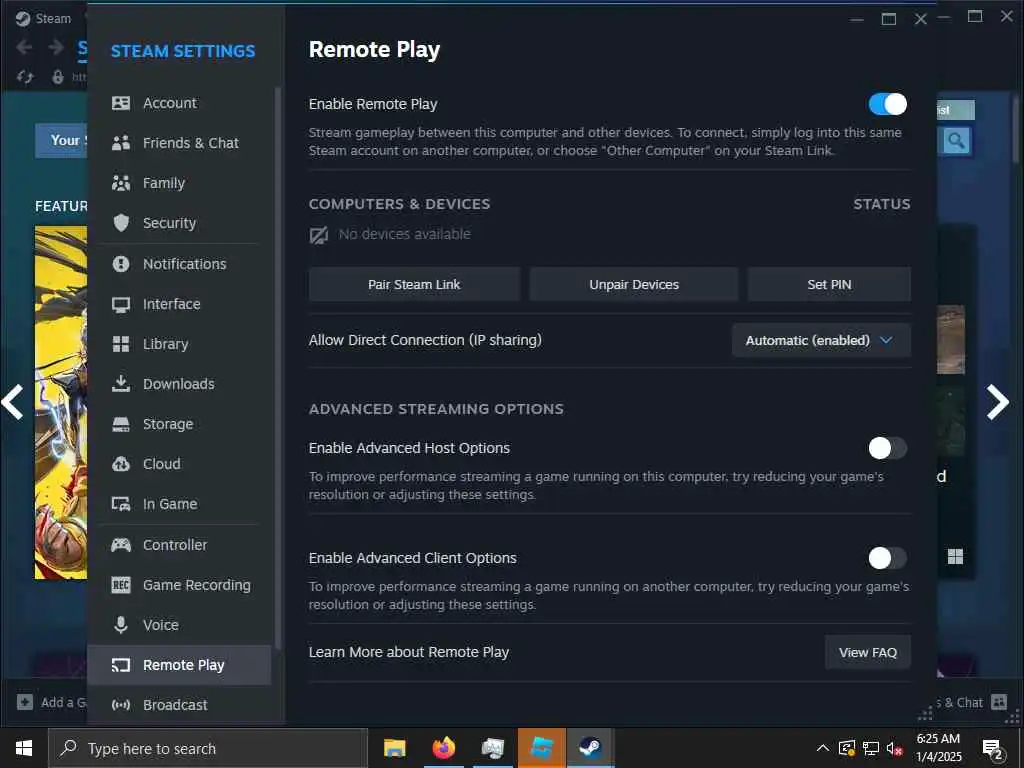Click the featured game artwork thumbnail
The image size is (1024, 768).
pos(61,402)
